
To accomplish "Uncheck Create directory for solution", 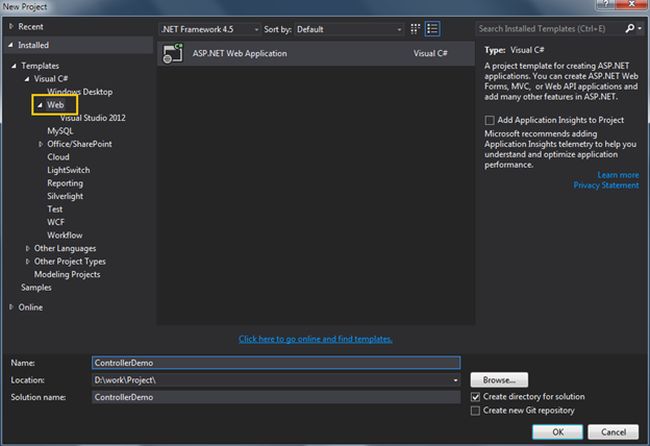I will (475, 397).
